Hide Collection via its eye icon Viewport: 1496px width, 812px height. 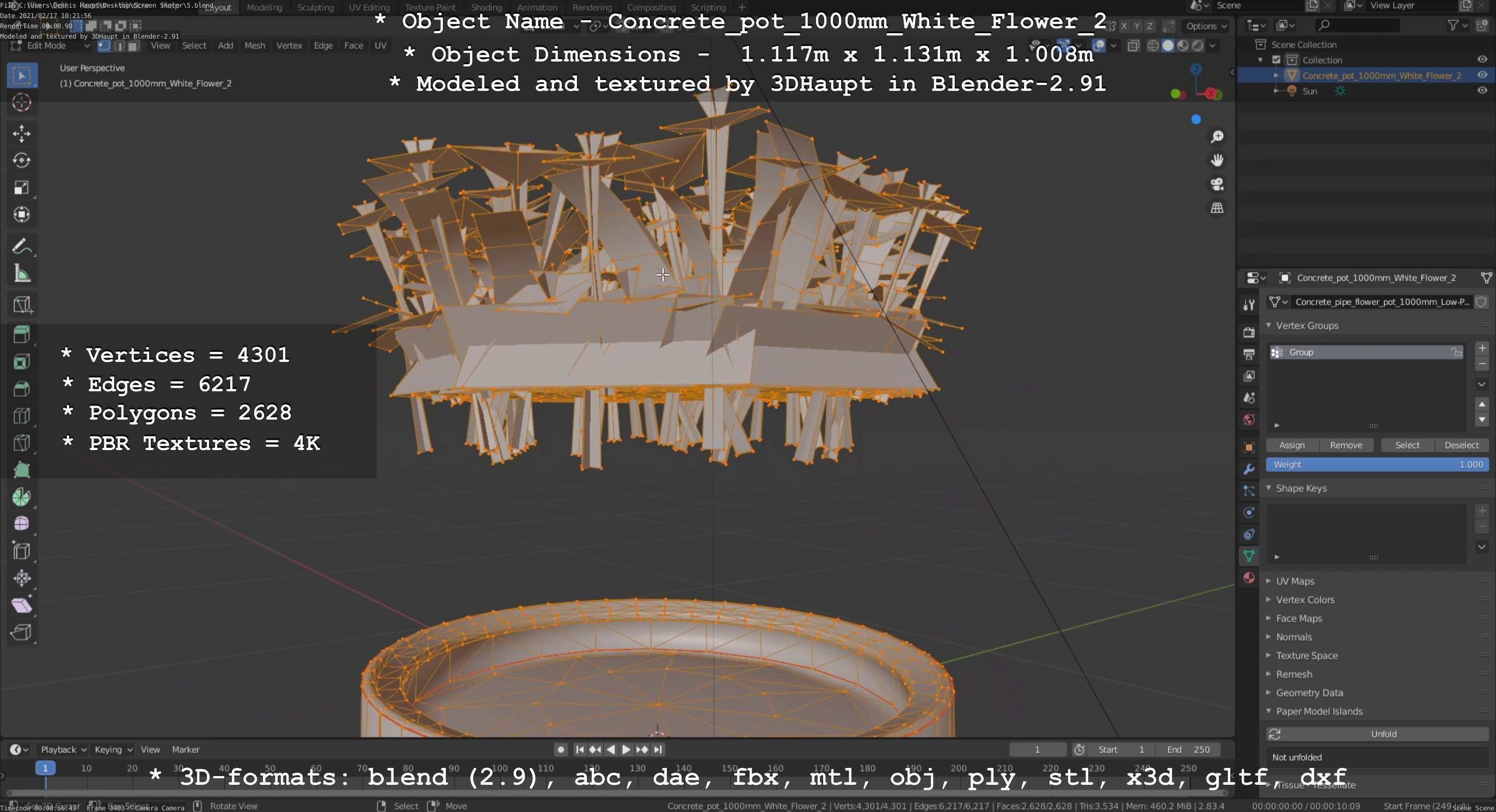point(1482,59)
